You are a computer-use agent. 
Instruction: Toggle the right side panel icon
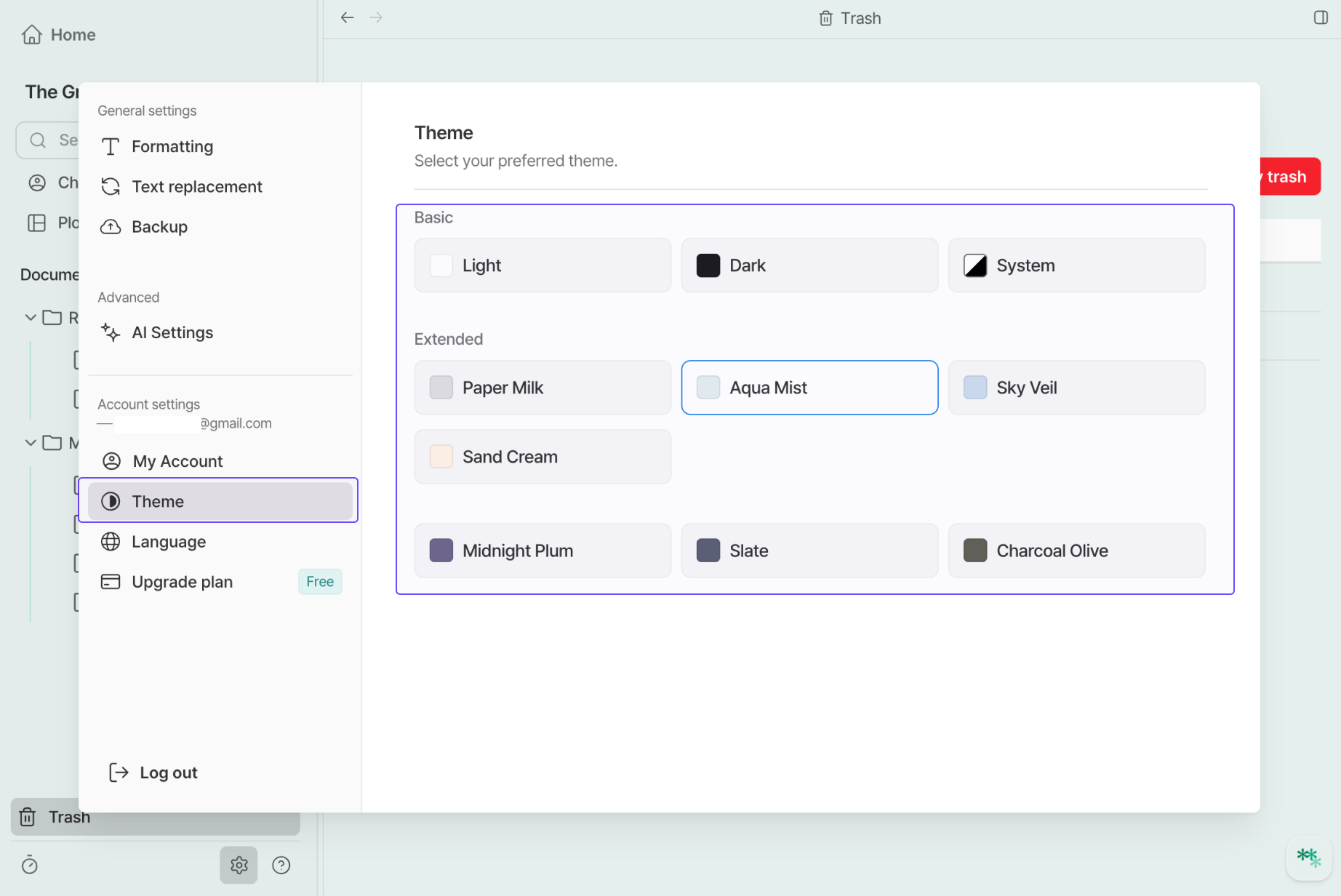pos(1321,17)
